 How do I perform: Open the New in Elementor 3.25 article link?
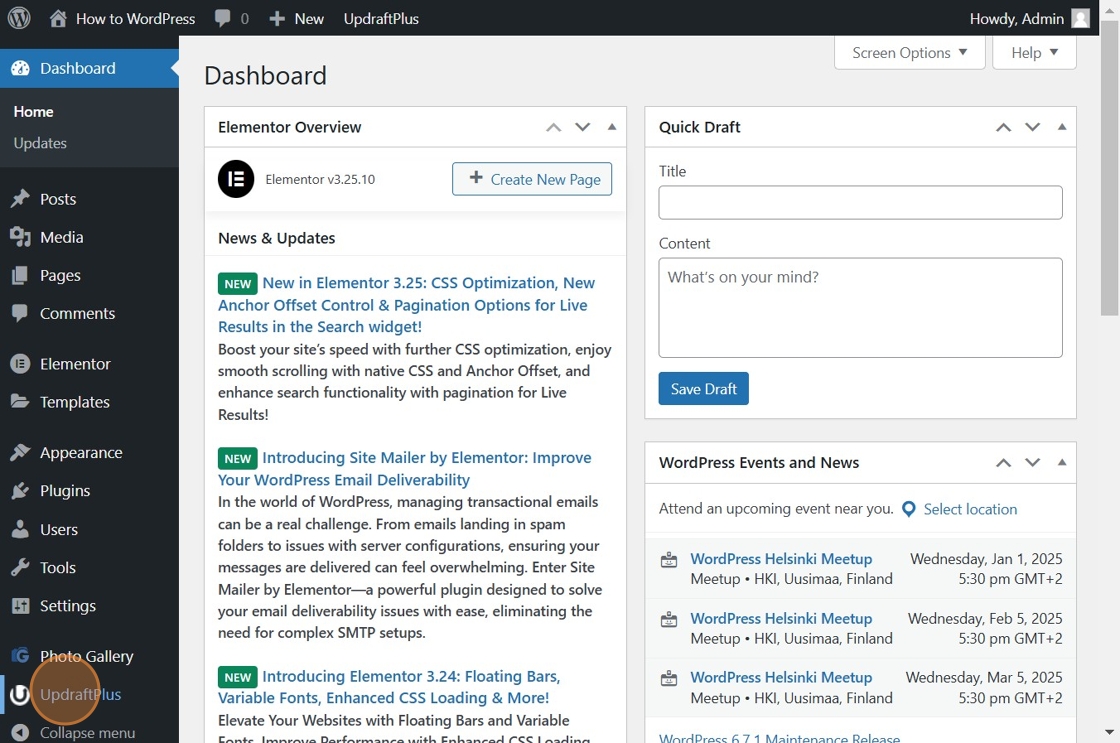click(407, 304)
